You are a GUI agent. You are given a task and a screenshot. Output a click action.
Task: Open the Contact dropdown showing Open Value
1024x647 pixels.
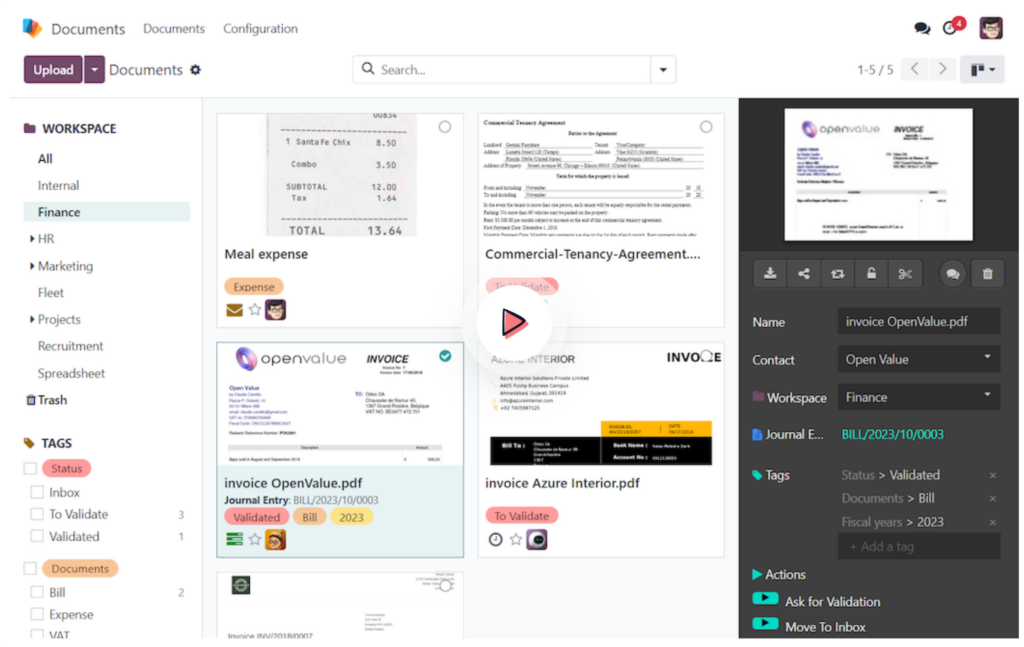pyautogui.click(x=918, y=359)
